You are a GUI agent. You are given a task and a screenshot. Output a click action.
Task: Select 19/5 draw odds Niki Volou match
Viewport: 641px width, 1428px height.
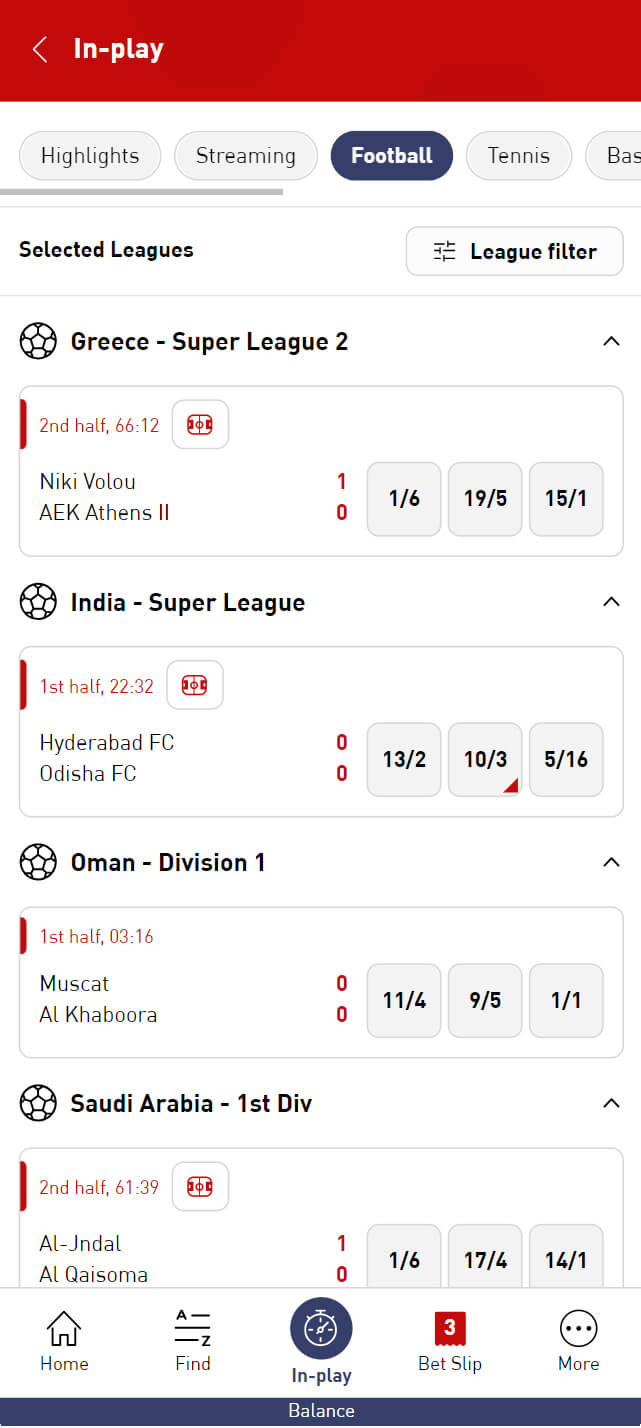coord(485,499)
